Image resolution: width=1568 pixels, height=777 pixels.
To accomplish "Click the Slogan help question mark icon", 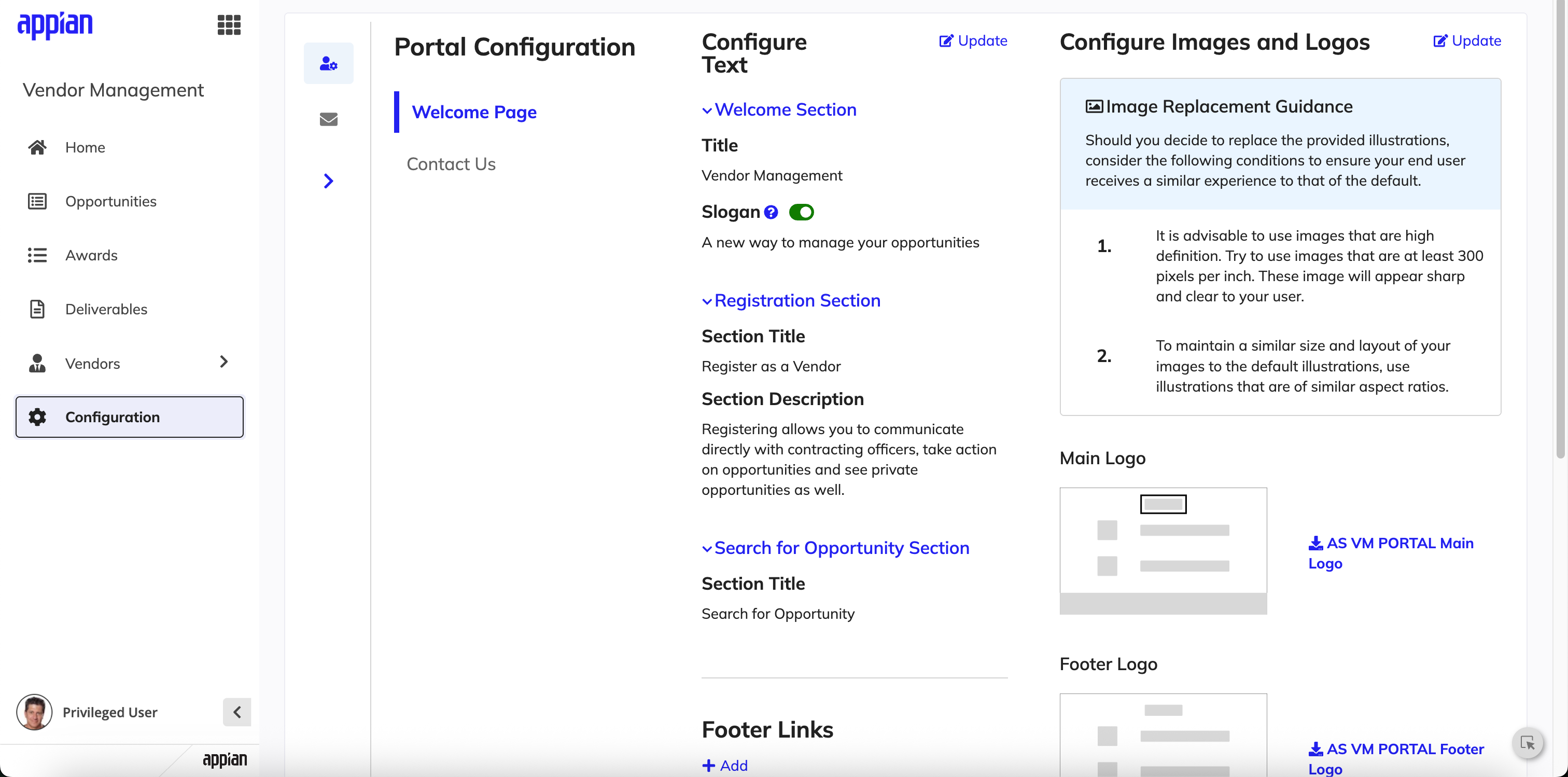I will coord(771,212).
